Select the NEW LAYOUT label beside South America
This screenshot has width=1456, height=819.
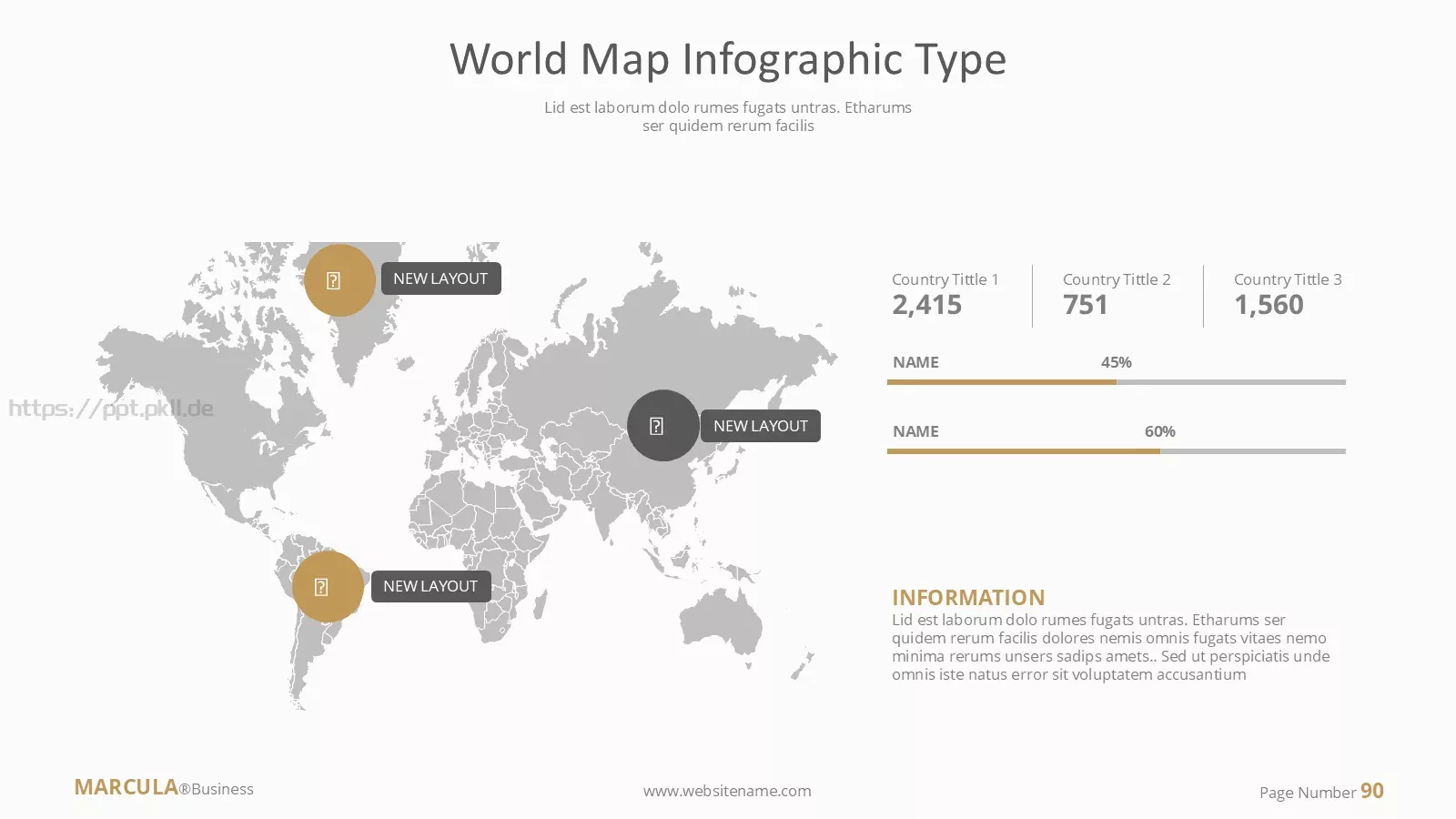pos(430,586)
